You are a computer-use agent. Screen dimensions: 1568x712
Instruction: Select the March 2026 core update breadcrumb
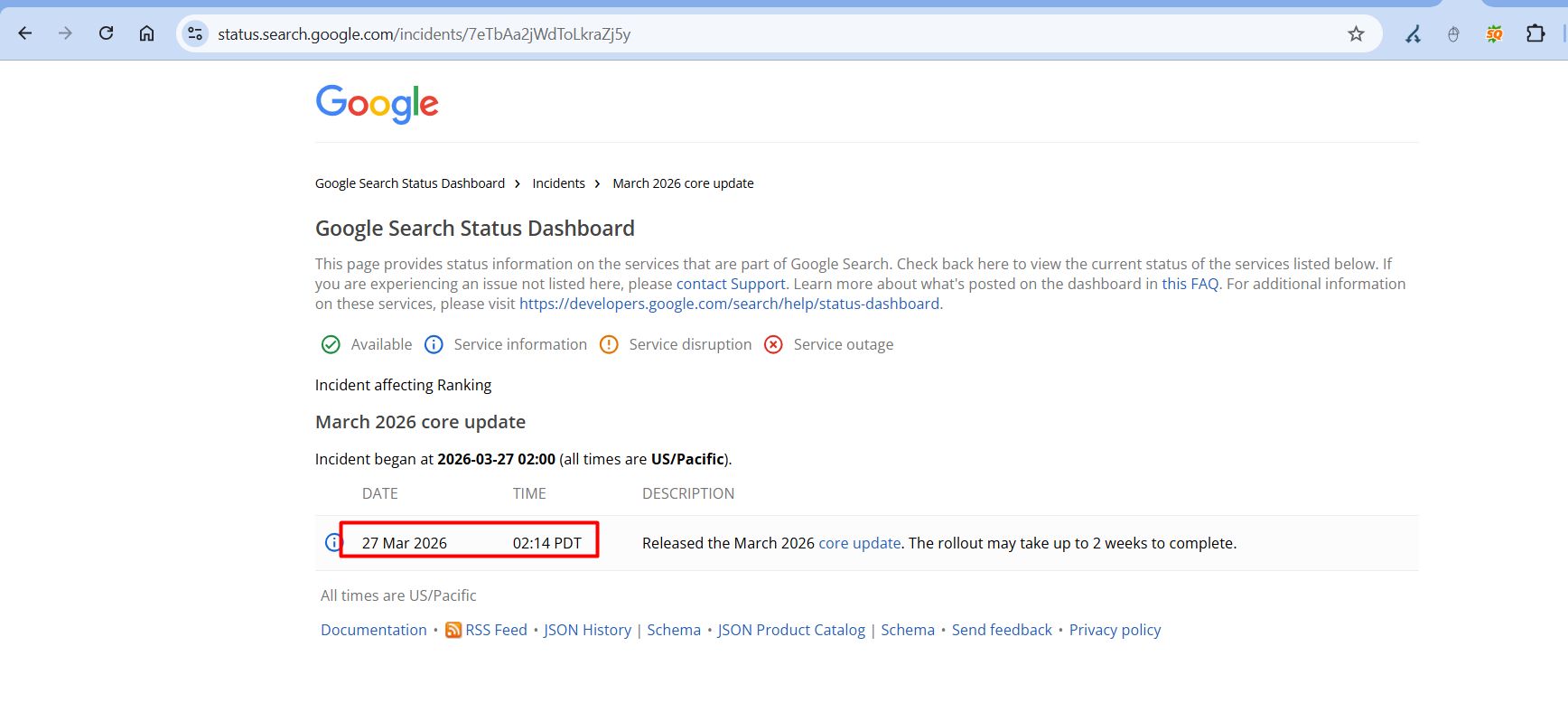pyautogui.click(x=683, y=183)
